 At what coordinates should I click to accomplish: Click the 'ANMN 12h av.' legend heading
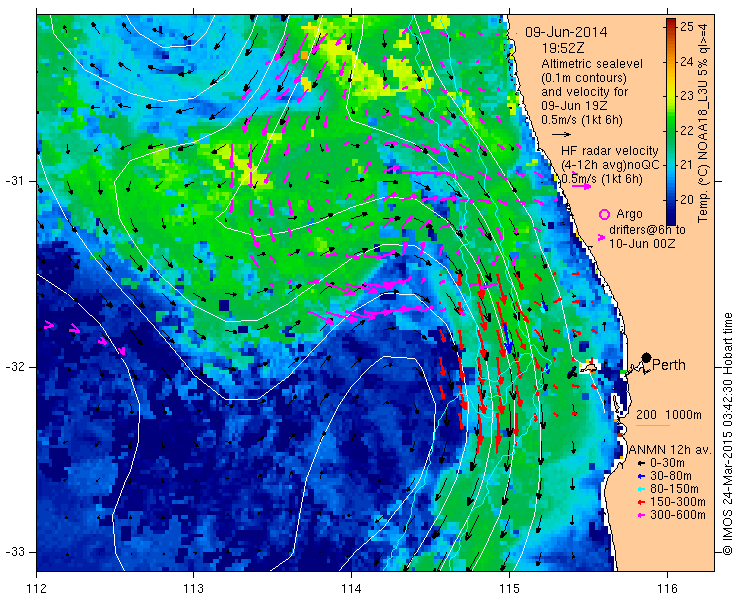(671, 450)
